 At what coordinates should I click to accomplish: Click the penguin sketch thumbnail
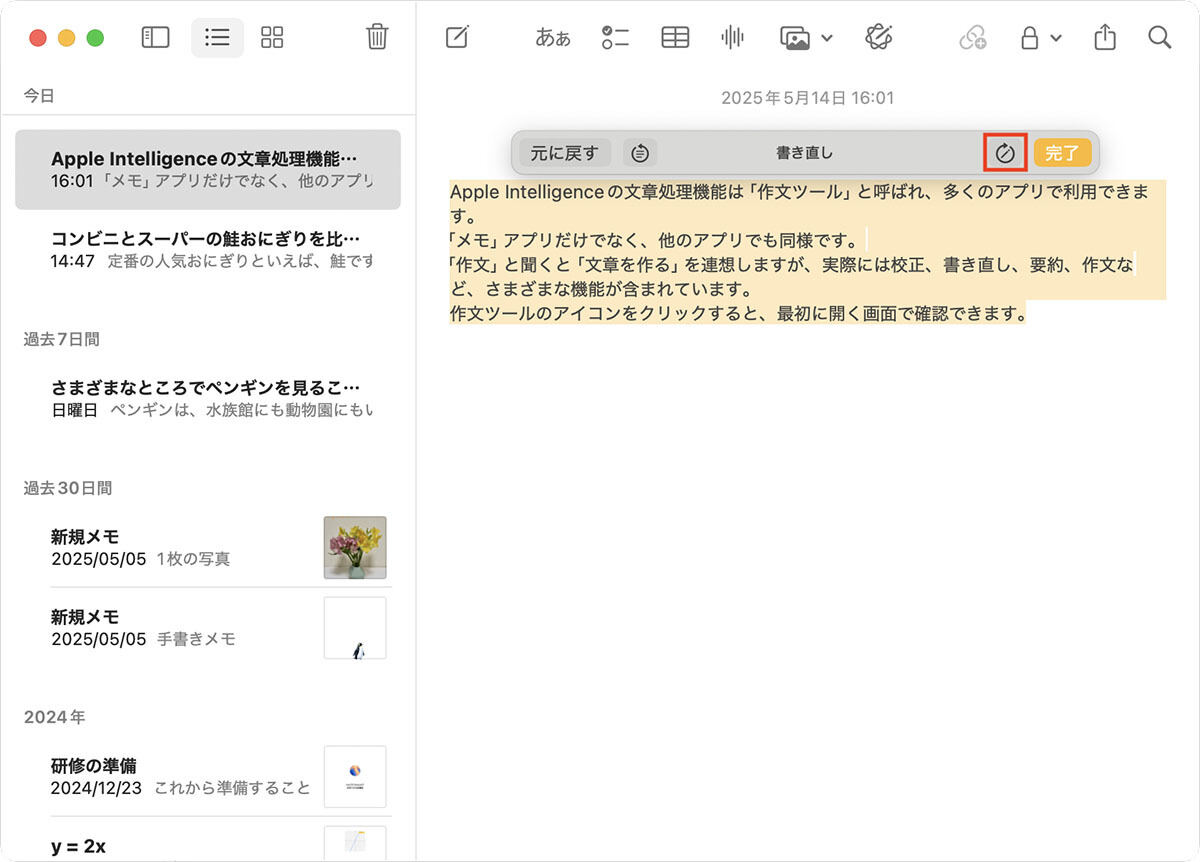355,628
